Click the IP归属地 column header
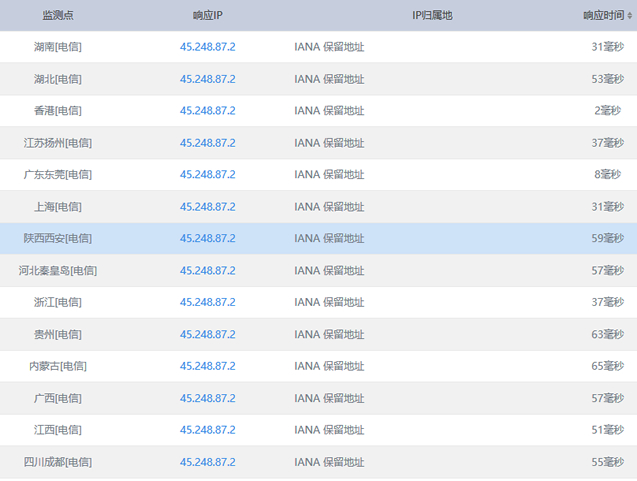Viewport: 637px width, 481px height. [432, 15]
